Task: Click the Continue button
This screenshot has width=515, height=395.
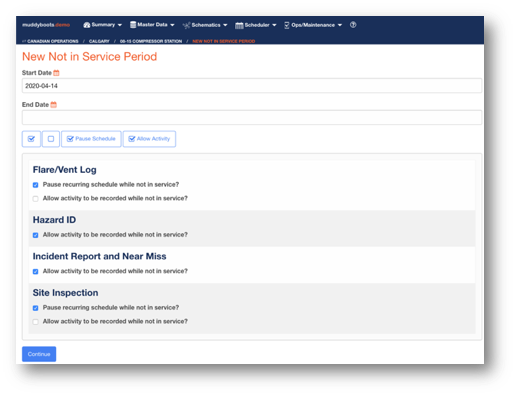Action: [39, 354]
